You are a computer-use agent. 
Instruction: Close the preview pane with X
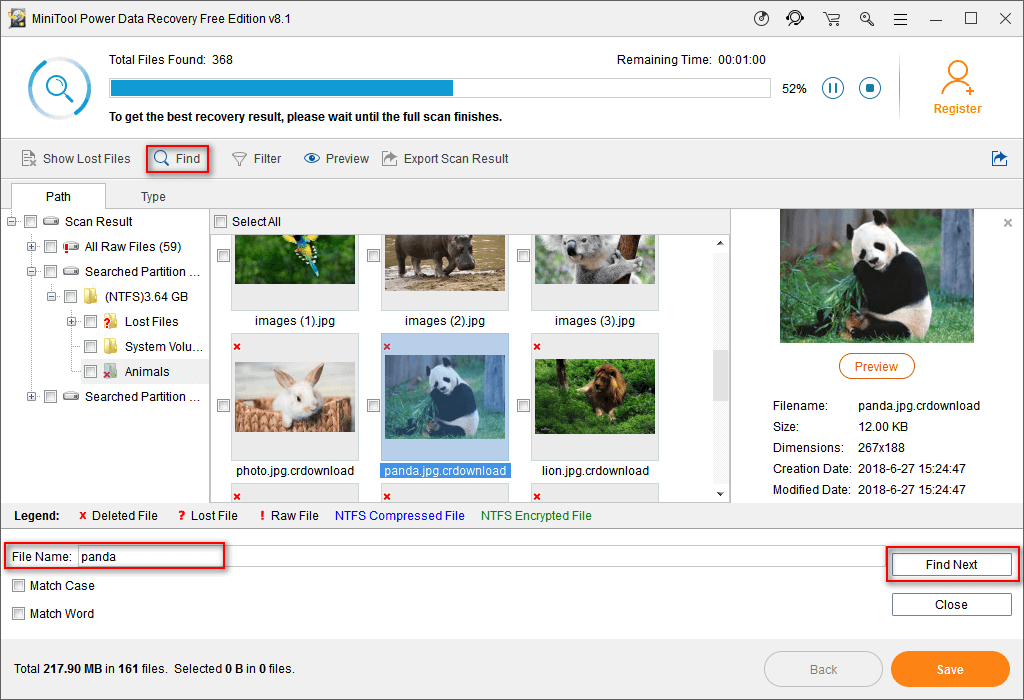click(1008, 223)
